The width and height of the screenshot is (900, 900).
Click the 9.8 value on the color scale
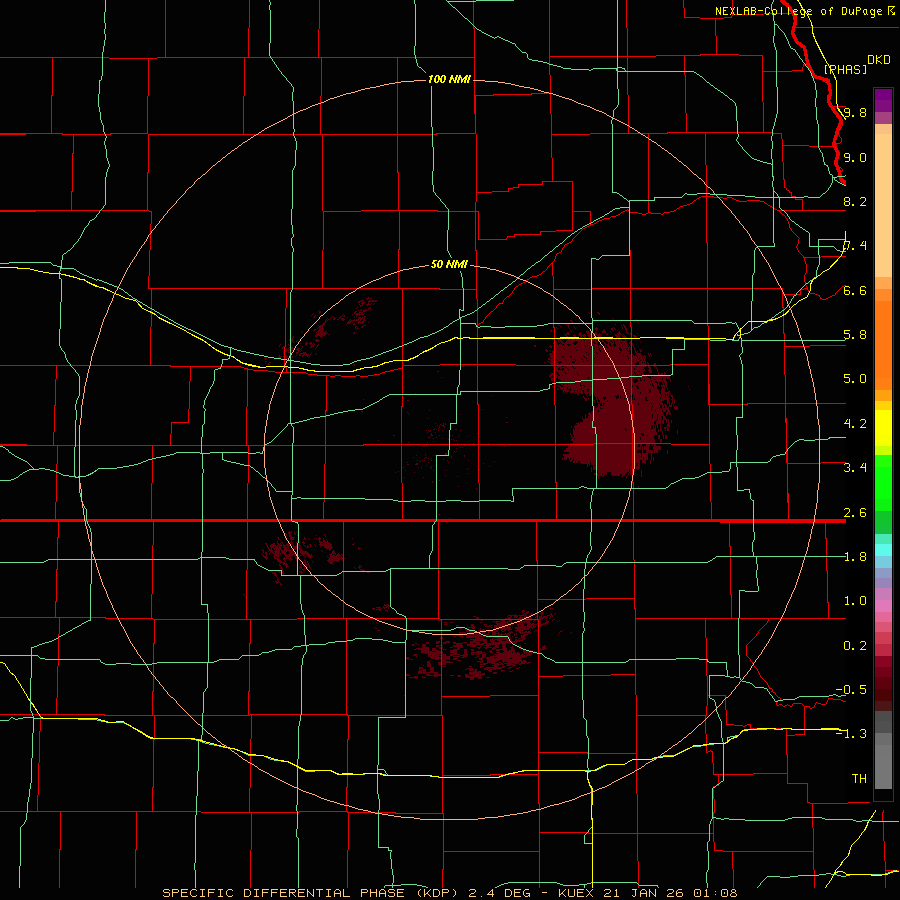855,112
